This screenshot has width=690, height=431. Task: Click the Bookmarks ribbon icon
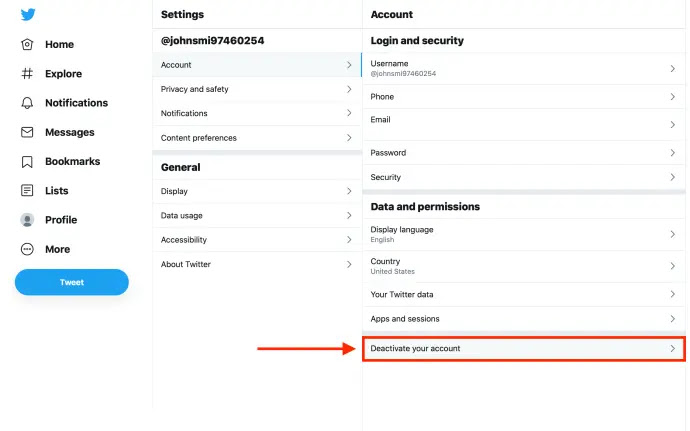27,161
